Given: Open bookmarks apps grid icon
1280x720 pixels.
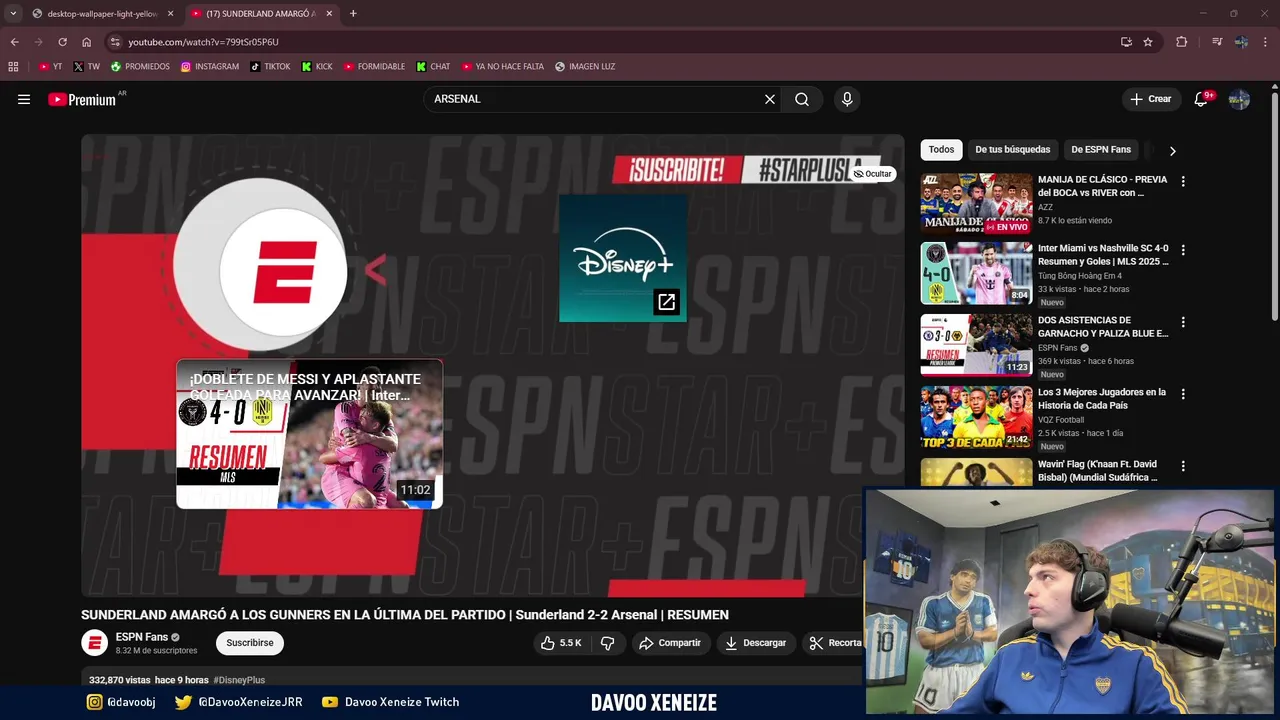Looking at the screenshot, I should (x=13, y=67).
